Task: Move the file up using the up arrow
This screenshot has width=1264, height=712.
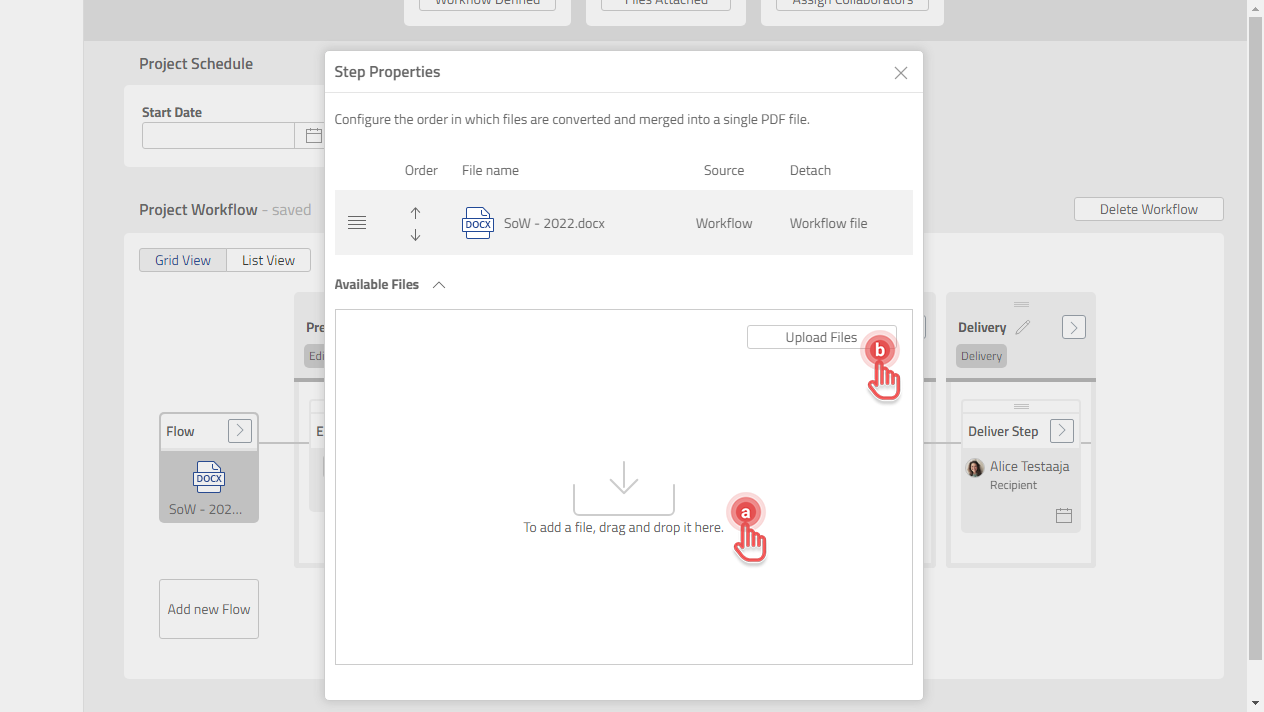Action: coord(415,213)
